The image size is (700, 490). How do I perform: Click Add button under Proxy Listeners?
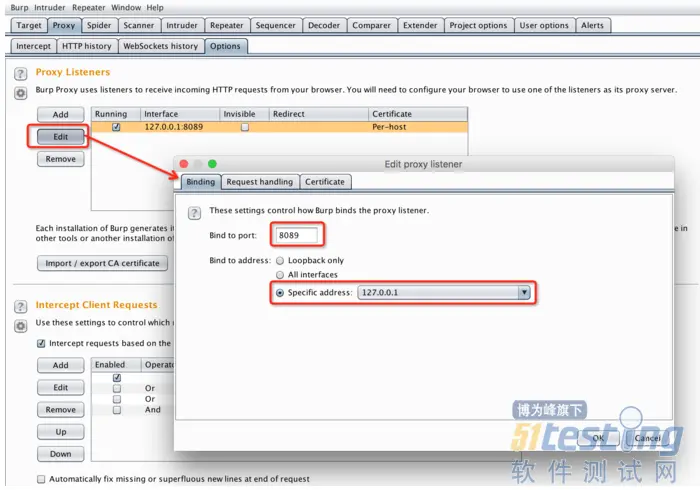[61, 115]
